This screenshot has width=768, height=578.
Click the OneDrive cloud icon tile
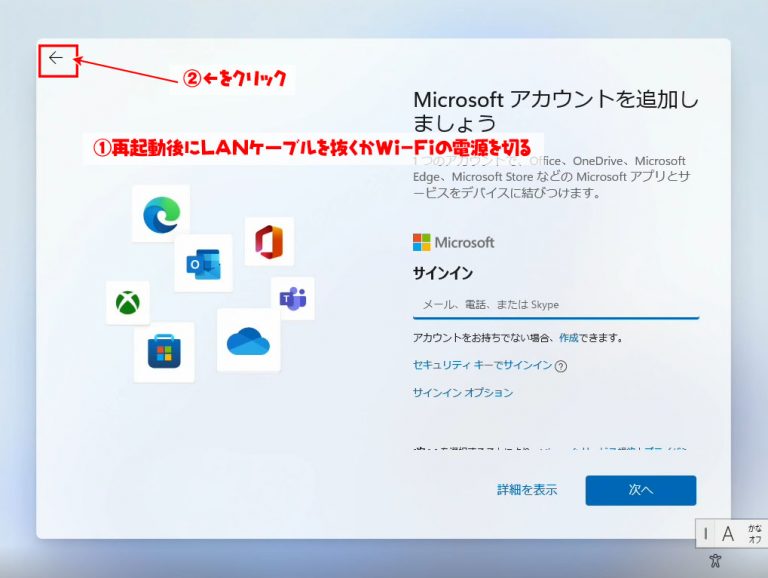click(x=248, y=340)
